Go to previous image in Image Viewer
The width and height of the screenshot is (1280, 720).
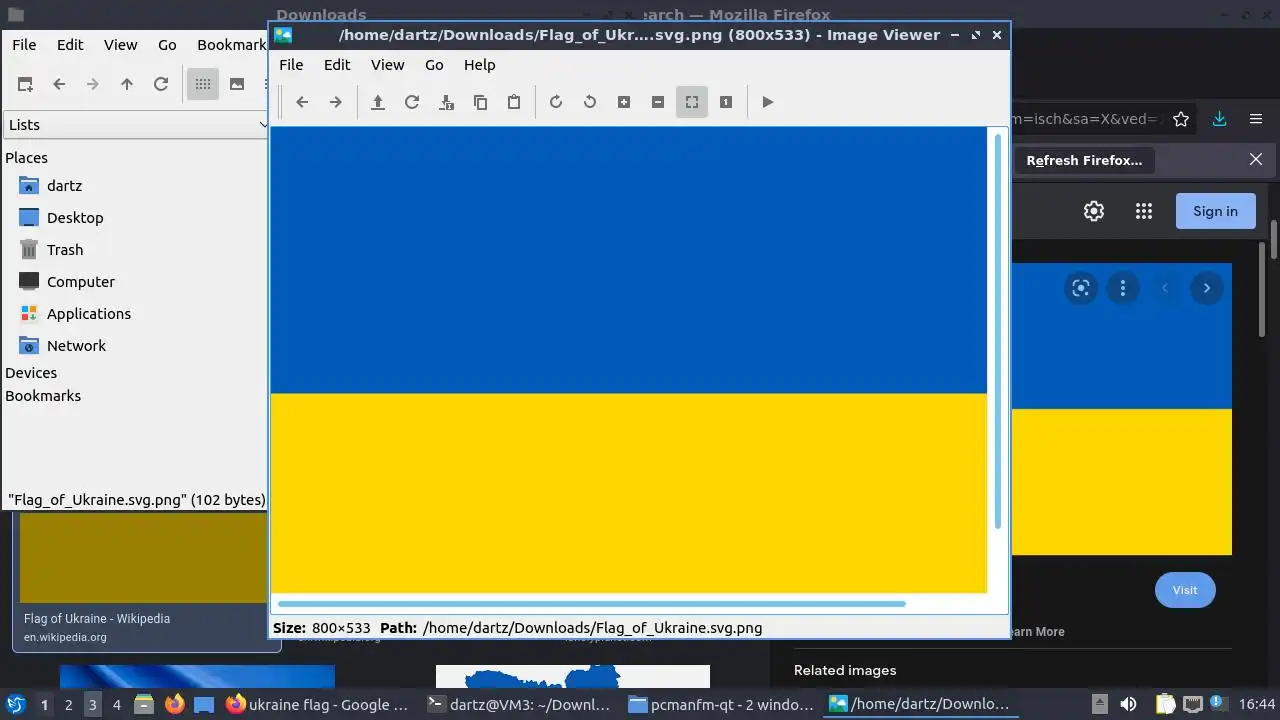302,102
